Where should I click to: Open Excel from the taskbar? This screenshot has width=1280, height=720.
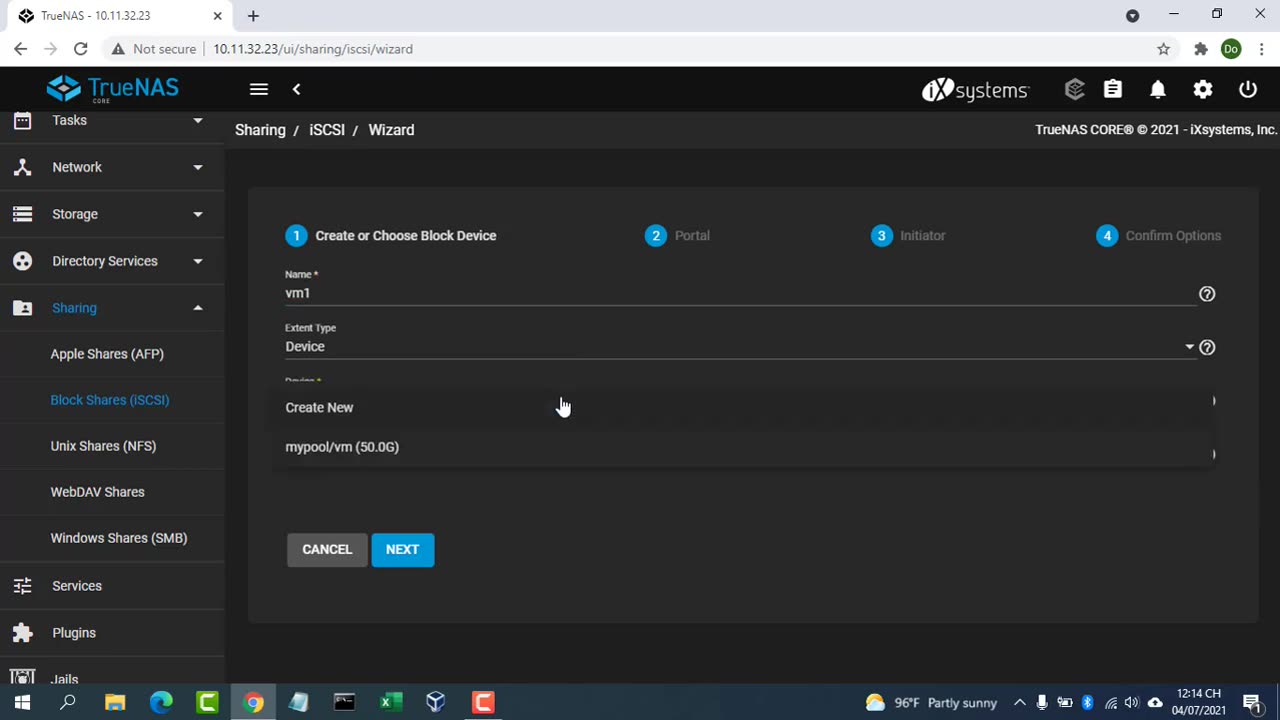coord(390,703)
